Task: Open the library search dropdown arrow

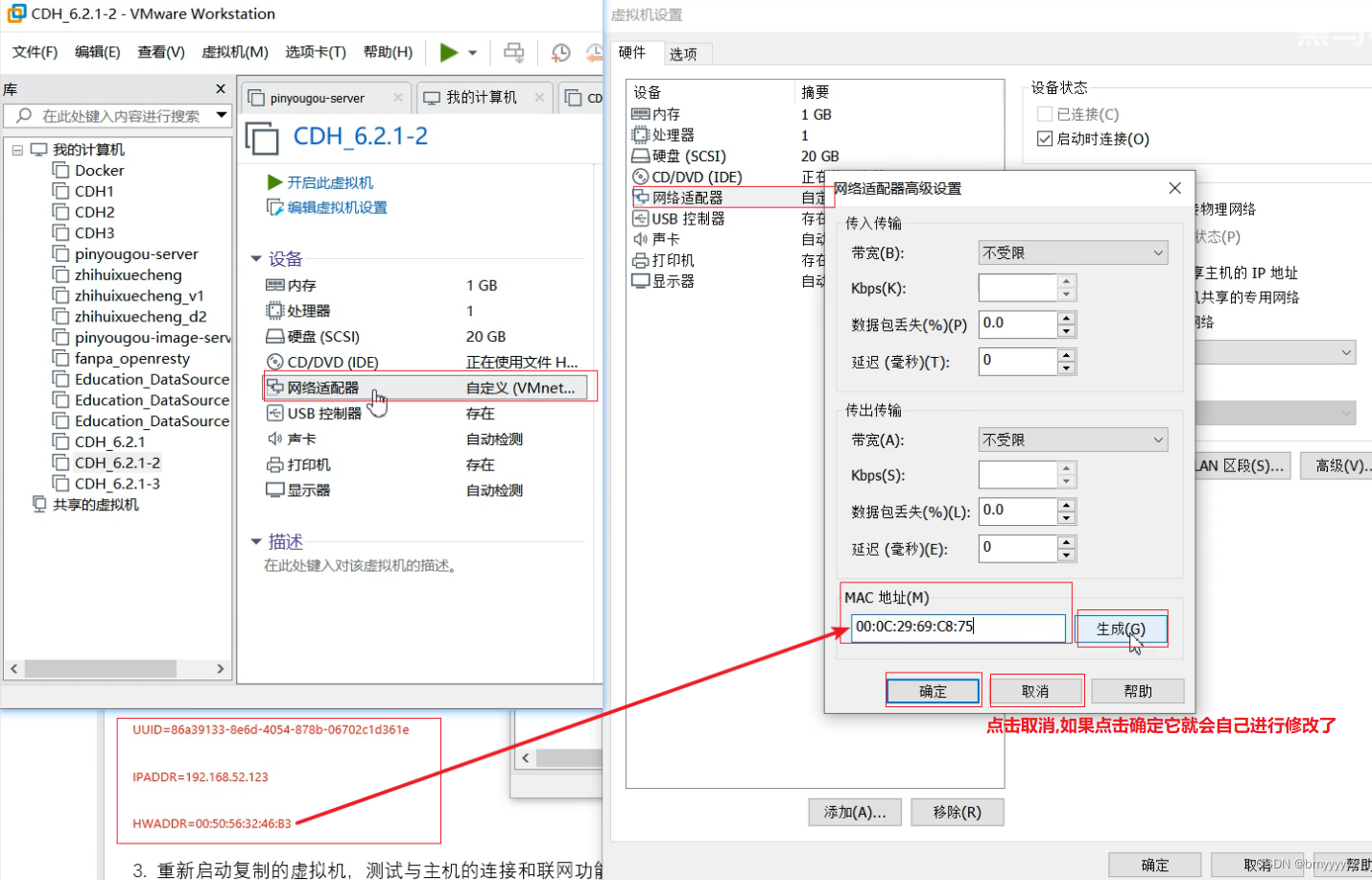Action: (222, 115)
